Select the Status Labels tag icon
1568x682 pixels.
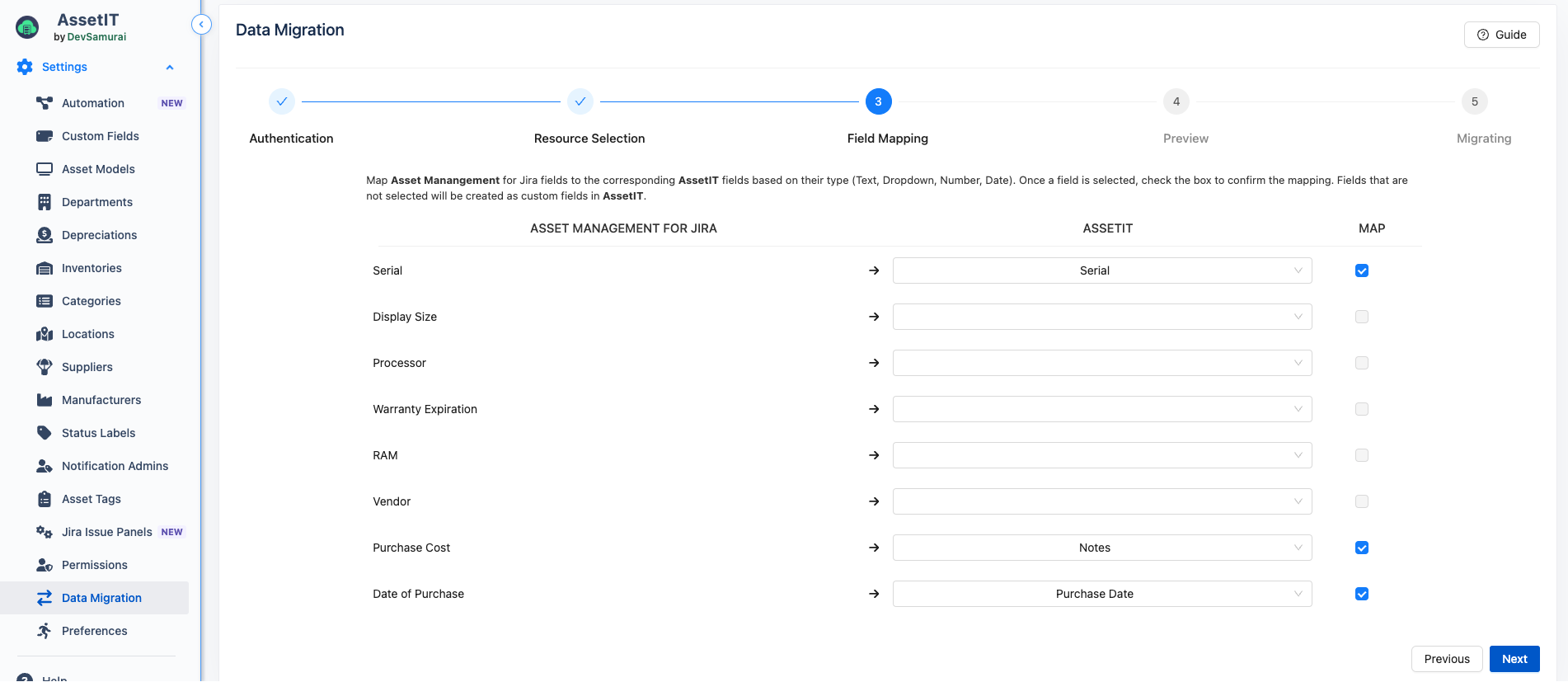point(45,433)
